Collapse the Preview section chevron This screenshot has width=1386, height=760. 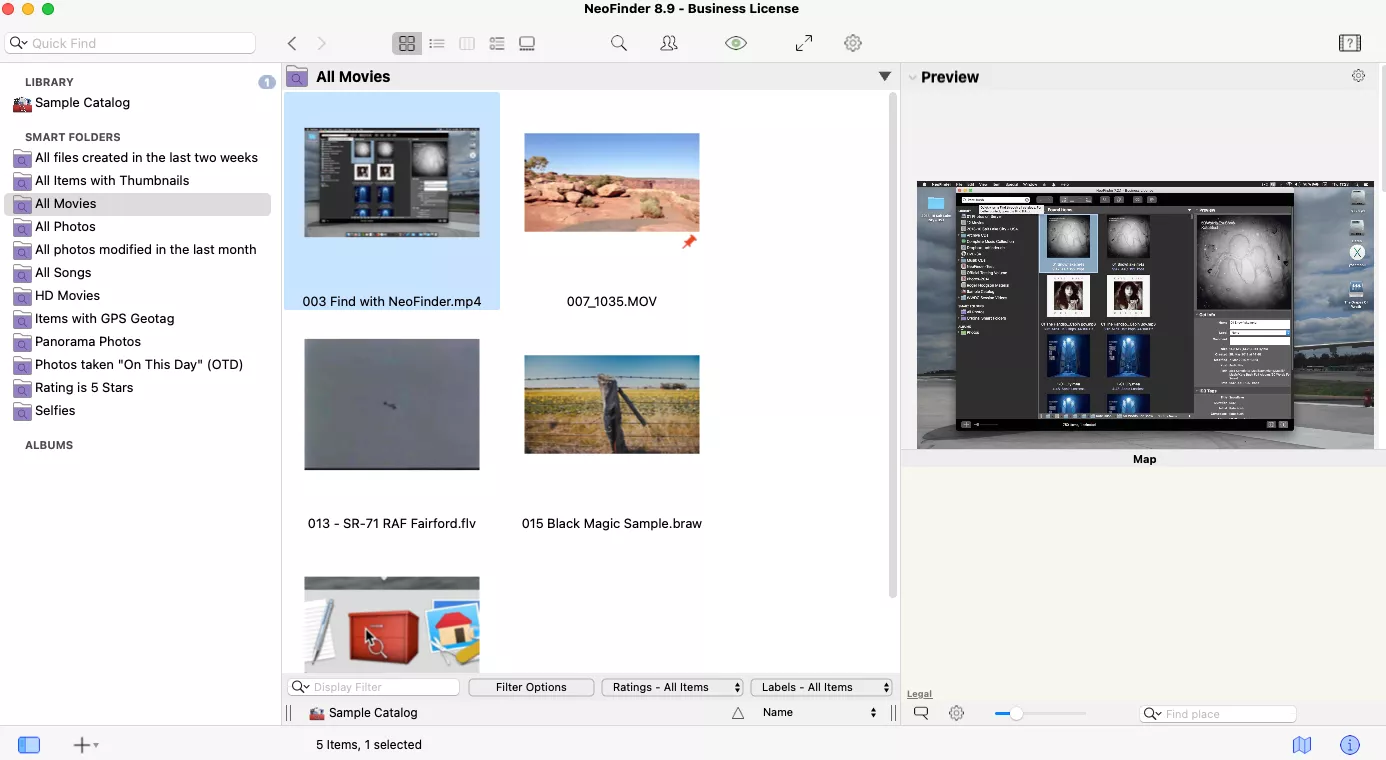point(912,77)
